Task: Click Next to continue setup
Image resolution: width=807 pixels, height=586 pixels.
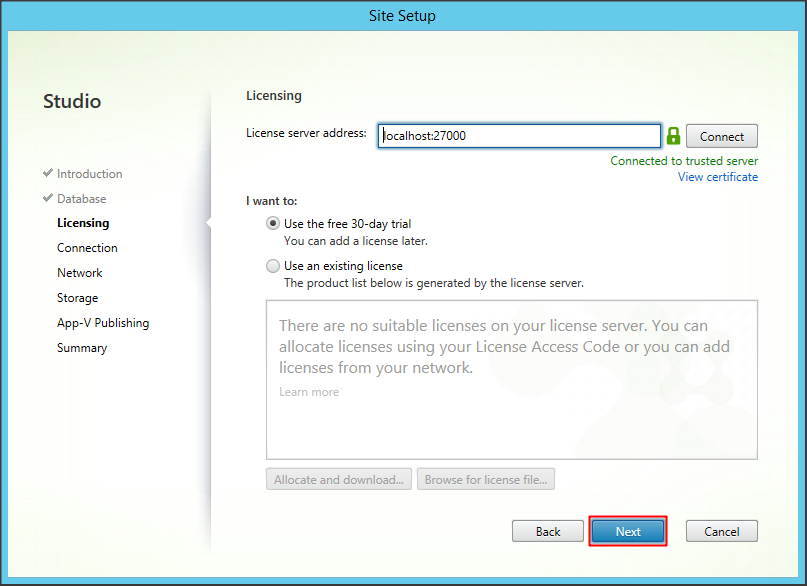Action: [628, 531]
